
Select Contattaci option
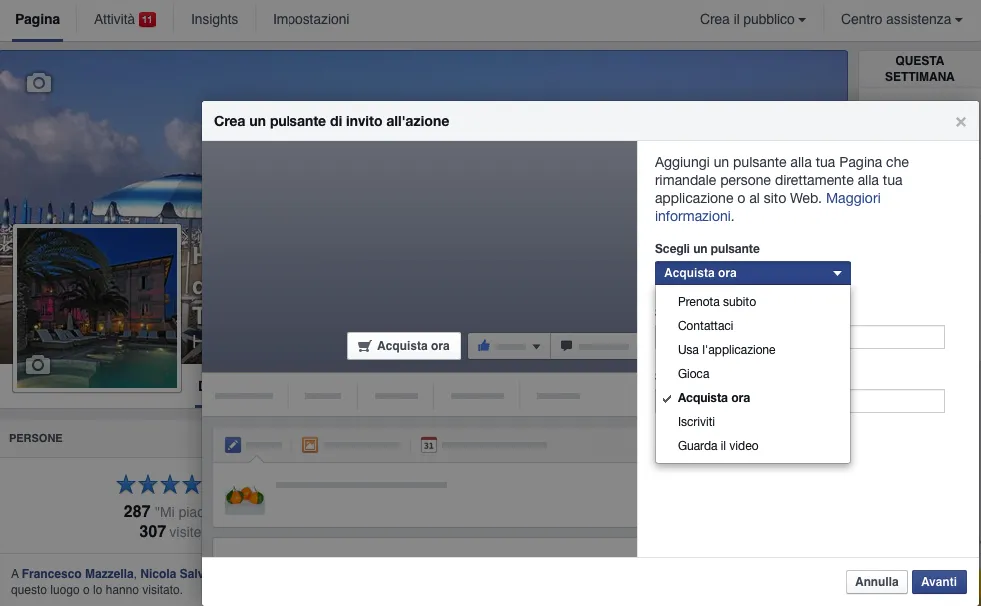(753, 325)
